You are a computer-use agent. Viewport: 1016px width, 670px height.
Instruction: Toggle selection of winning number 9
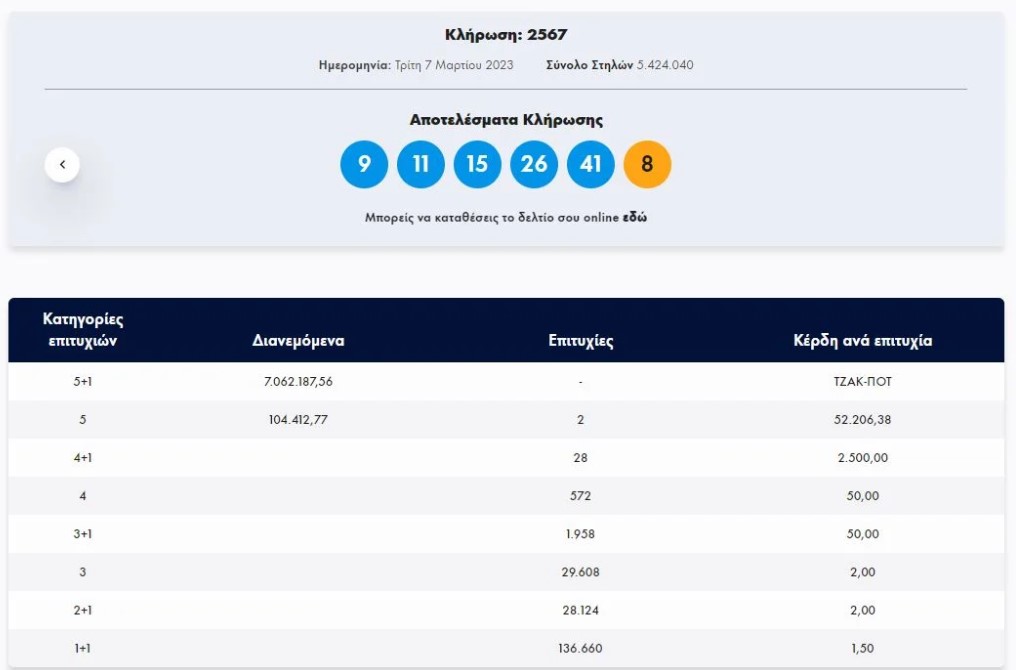[x=364, y=164]
